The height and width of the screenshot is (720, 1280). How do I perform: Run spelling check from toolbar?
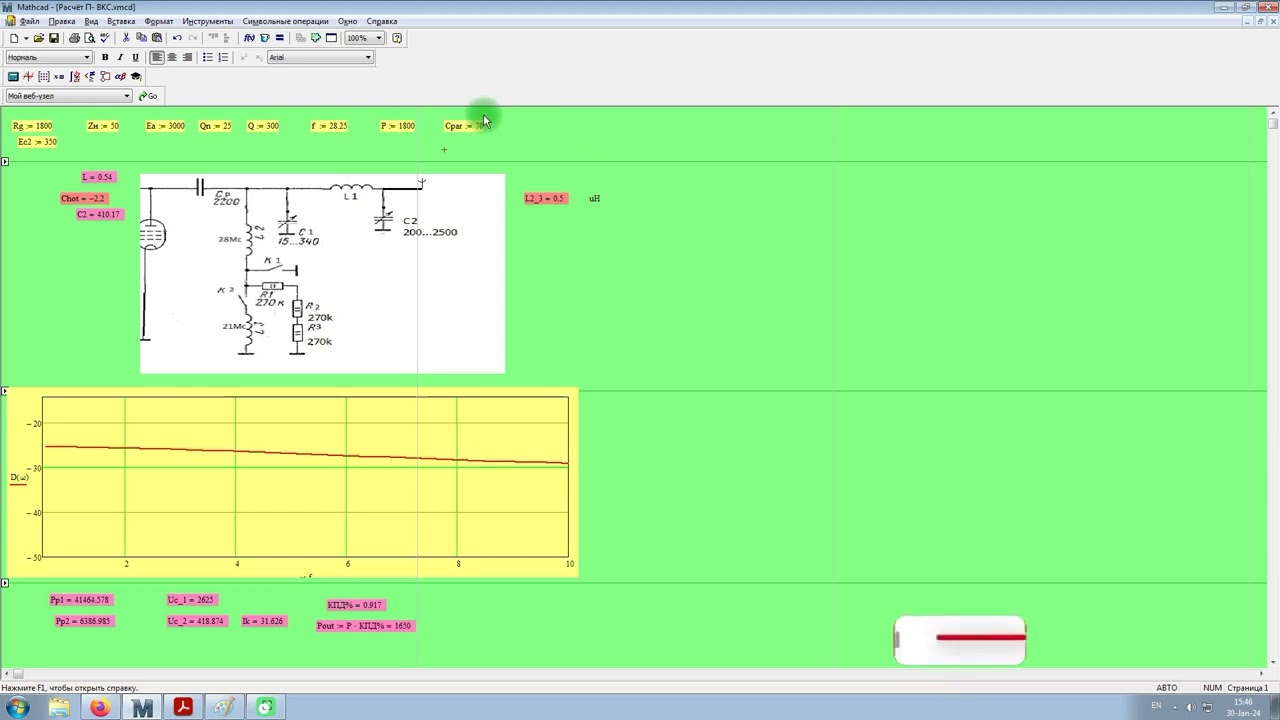104,38
